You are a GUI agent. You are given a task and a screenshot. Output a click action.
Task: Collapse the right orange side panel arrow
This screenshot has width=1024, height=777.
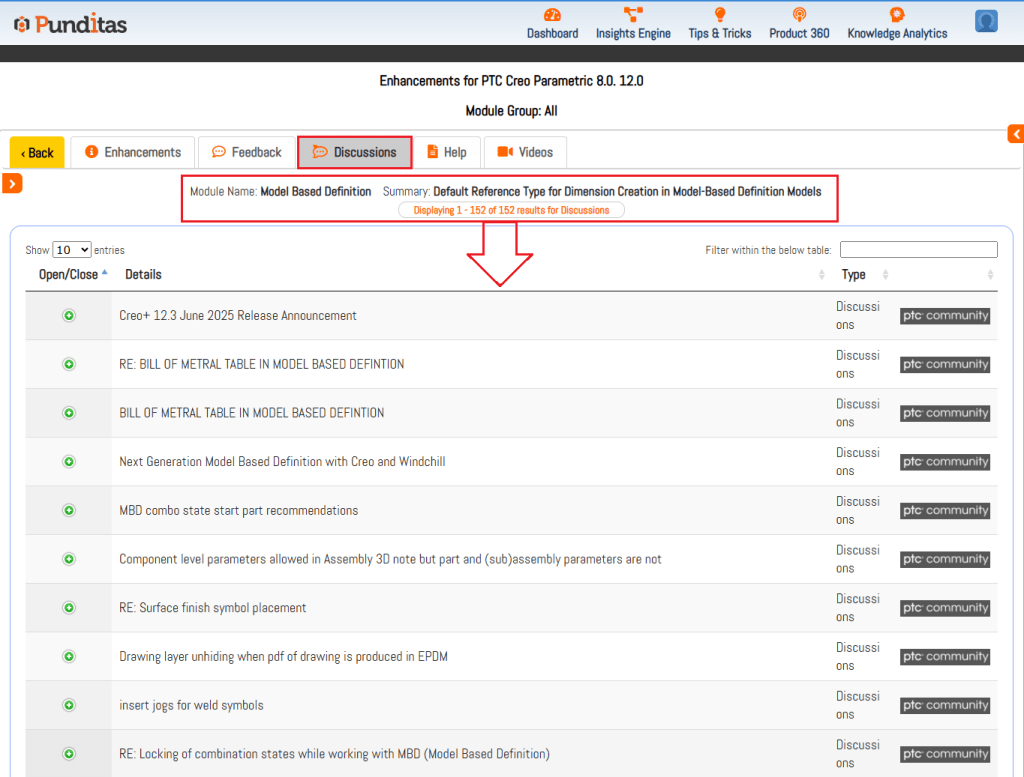pos(1016,134)
